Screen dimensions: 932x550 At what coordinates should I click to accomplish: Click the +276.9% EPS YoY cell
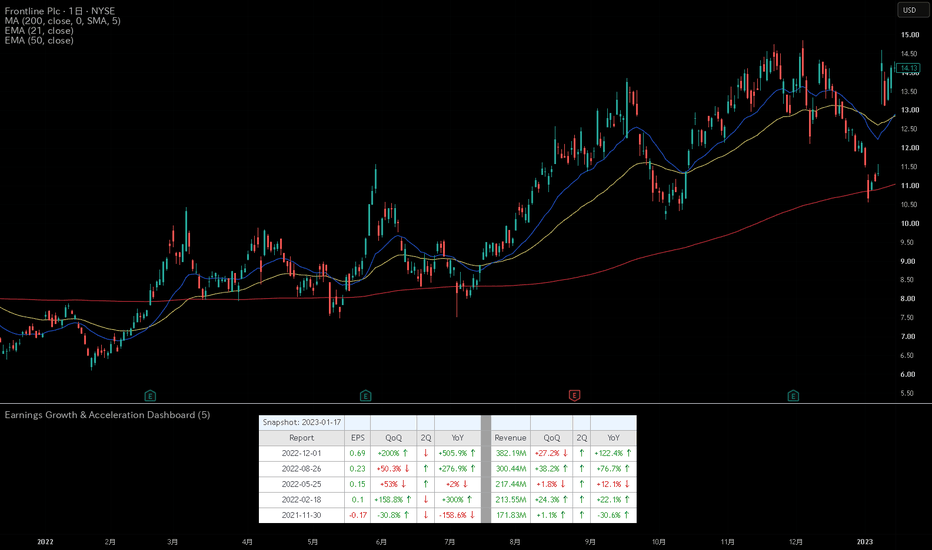[x=457, y=469]
